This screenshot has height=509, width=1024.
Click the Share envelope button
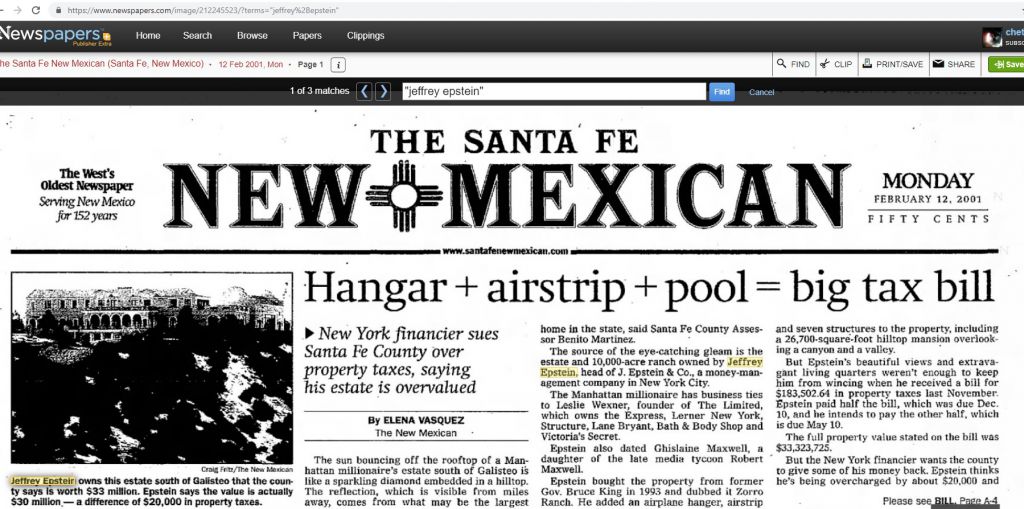[953, 64]
